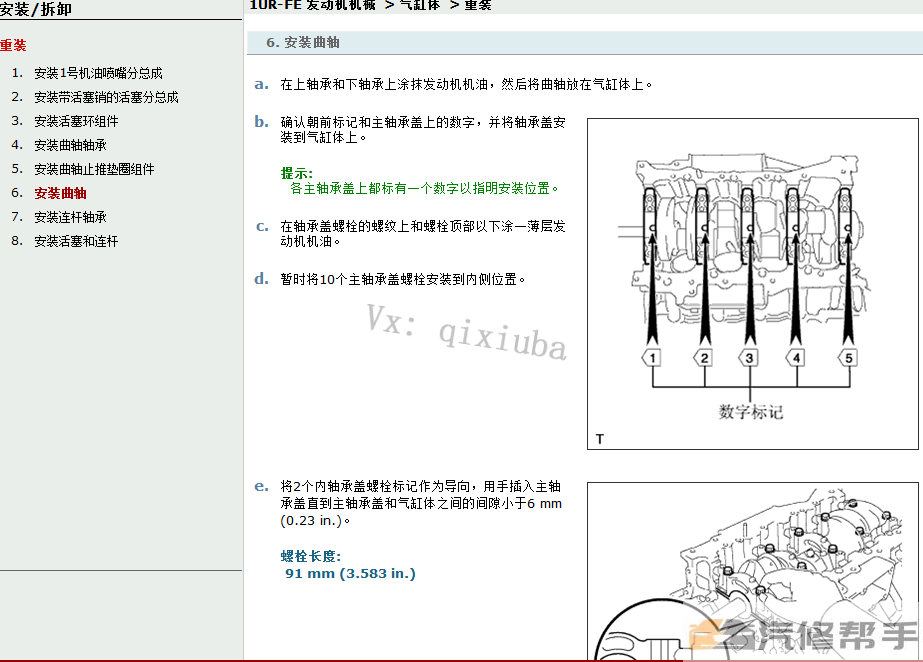Open step 4 安装曲轴轴承

70,145
